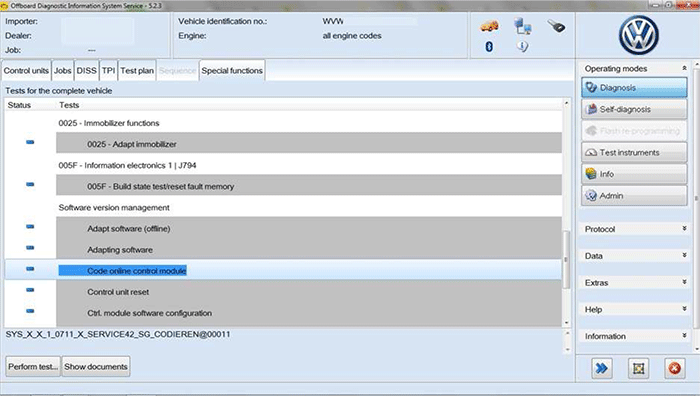Switch to Special functions tab
Image resolution: width=700 pixels, height=396 pixels.
[232, 71]
